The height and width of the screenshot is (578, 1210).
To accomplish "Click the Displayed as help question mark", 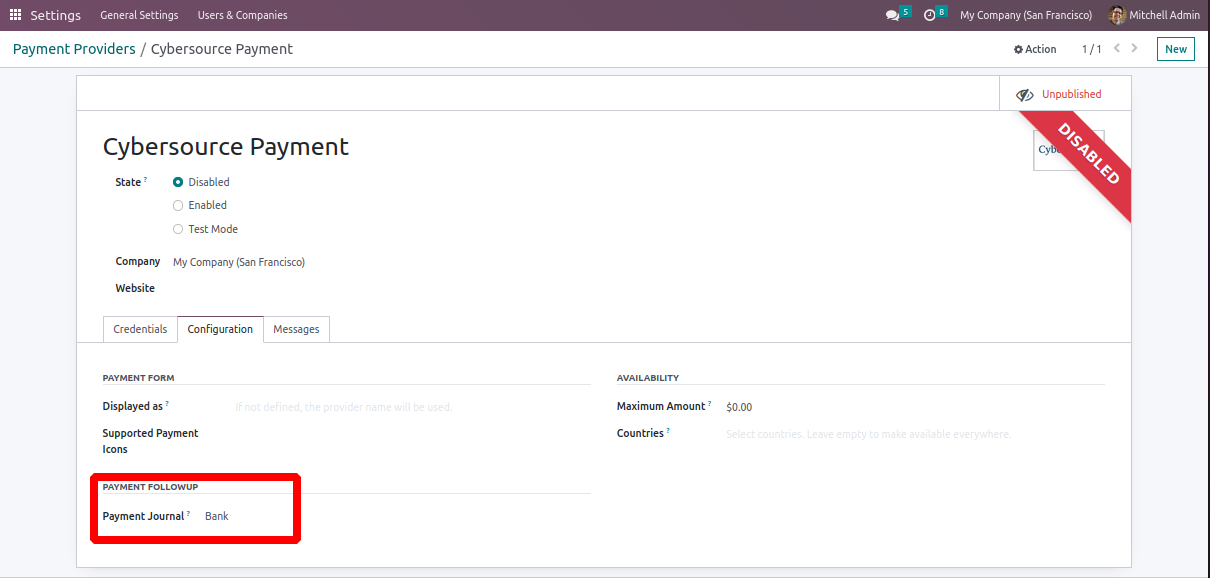I will click(167, 404).
